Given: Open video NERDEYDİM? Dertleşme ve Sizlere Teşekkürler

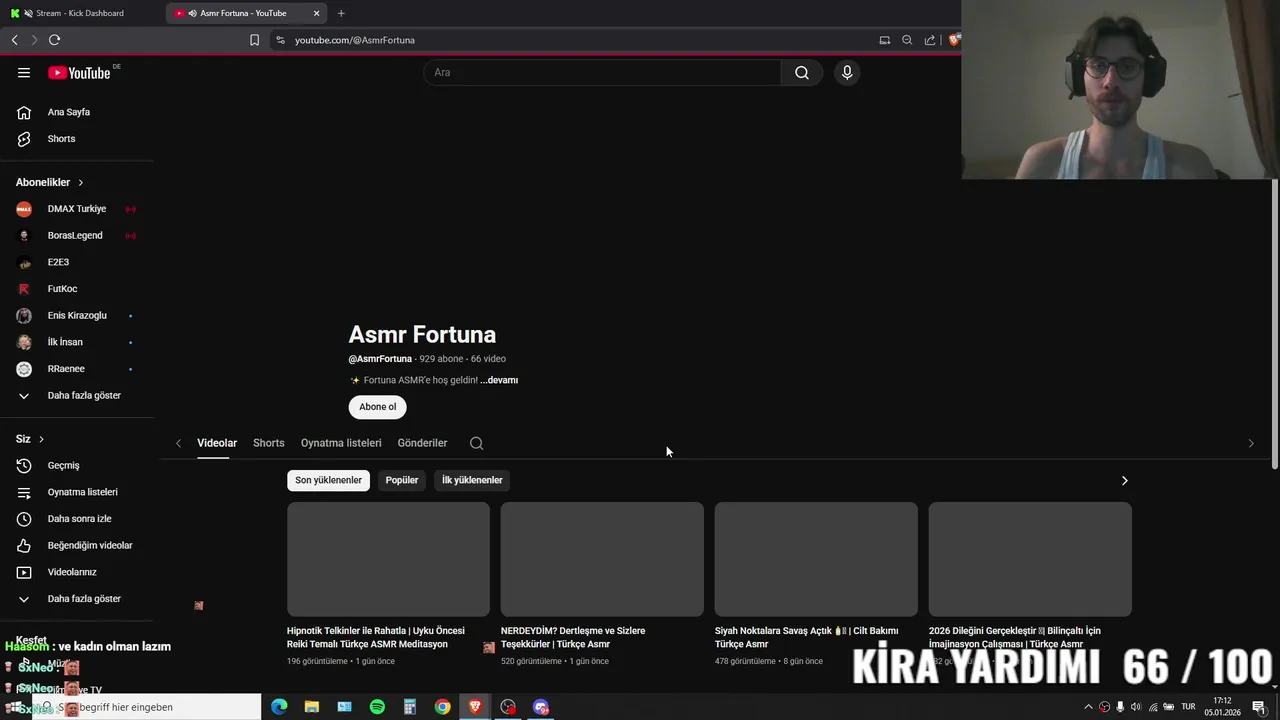Looking at the screenshot, I should (x=573, y=637).
